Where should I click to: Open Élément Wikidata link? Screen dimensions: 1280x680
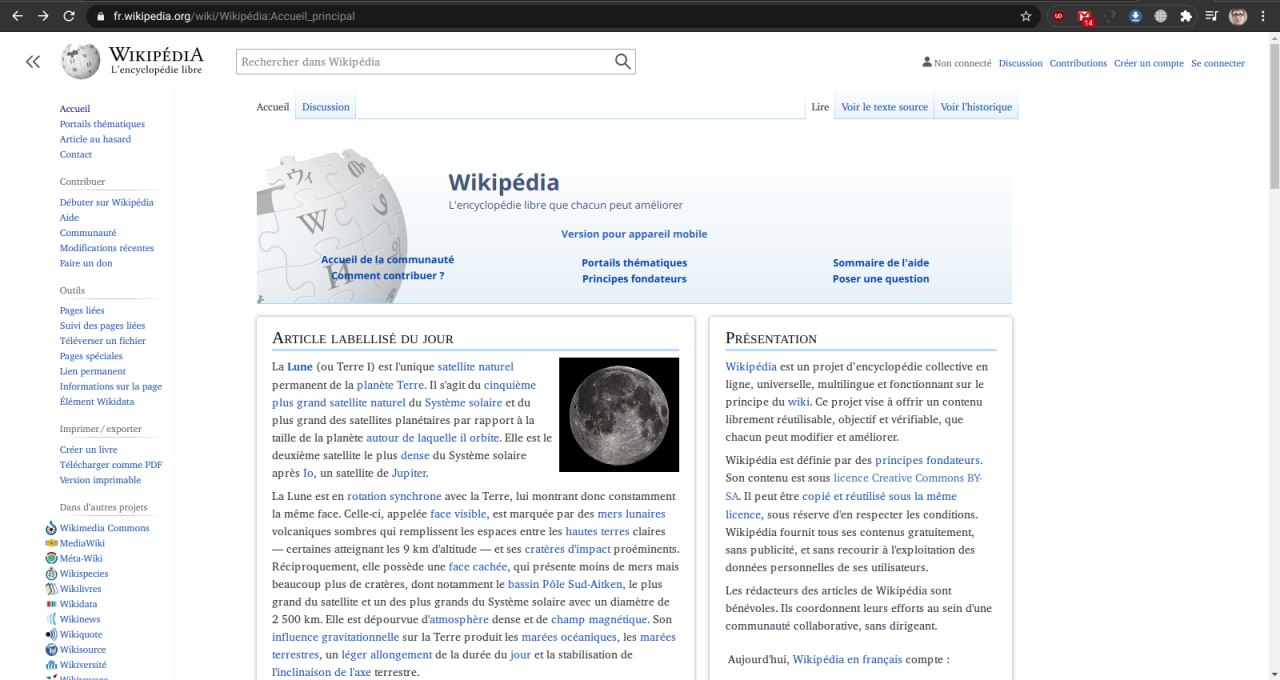[96, 401]
